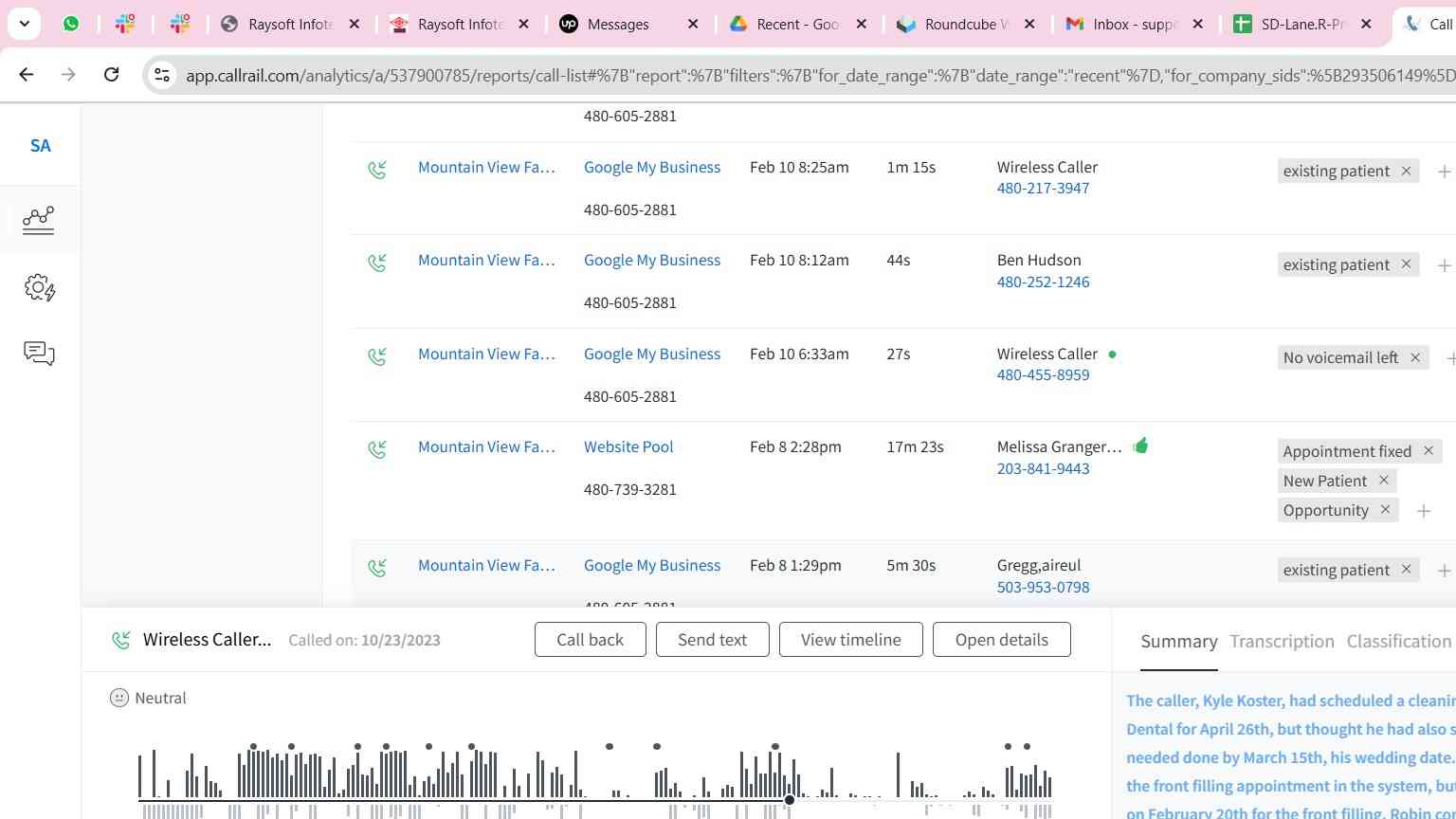
Task: Click the playhead on the call waveform
Action: (x=790, y=801)
